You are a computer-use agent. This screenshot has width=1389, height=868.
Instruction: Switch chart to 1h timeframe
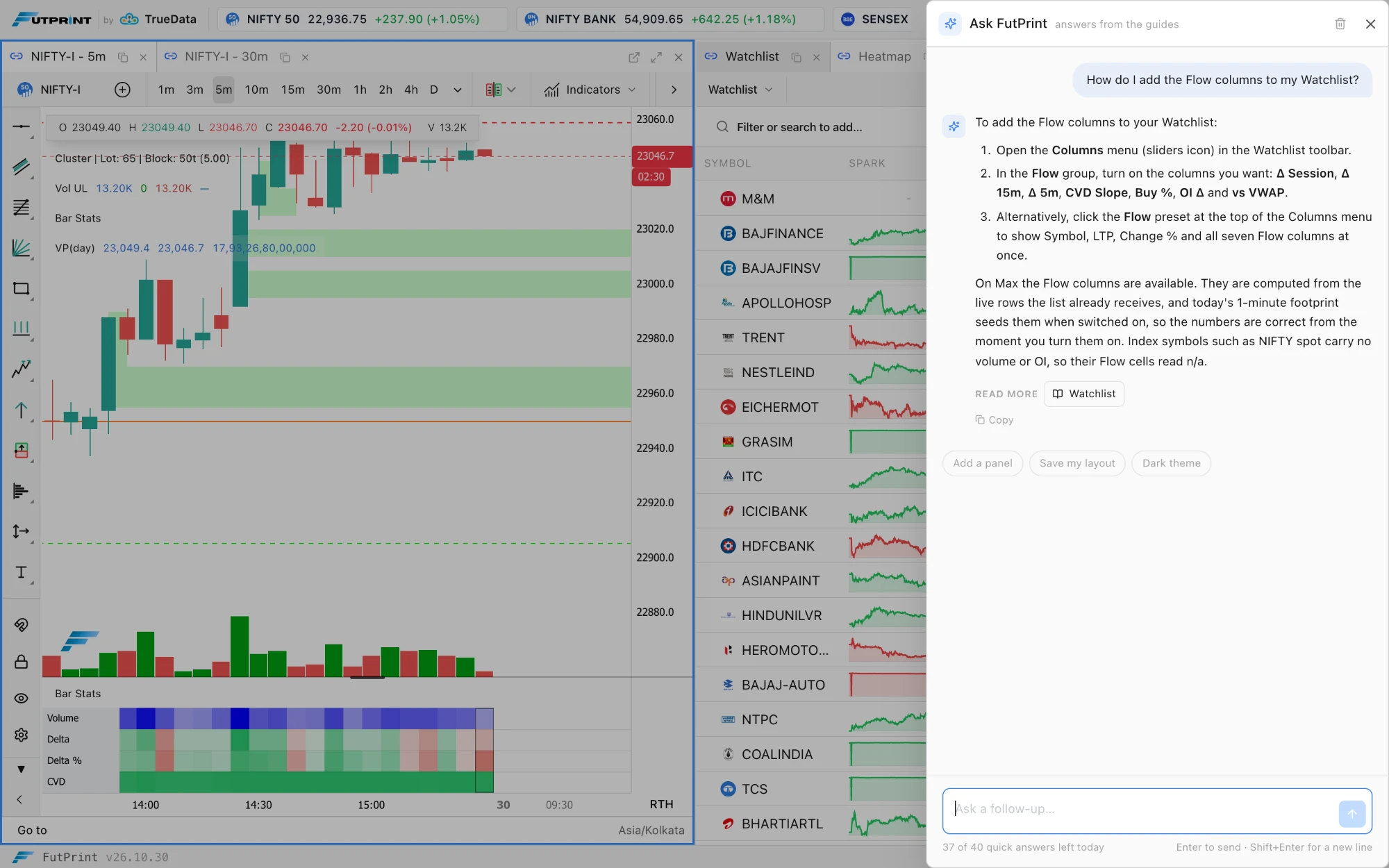360,90
